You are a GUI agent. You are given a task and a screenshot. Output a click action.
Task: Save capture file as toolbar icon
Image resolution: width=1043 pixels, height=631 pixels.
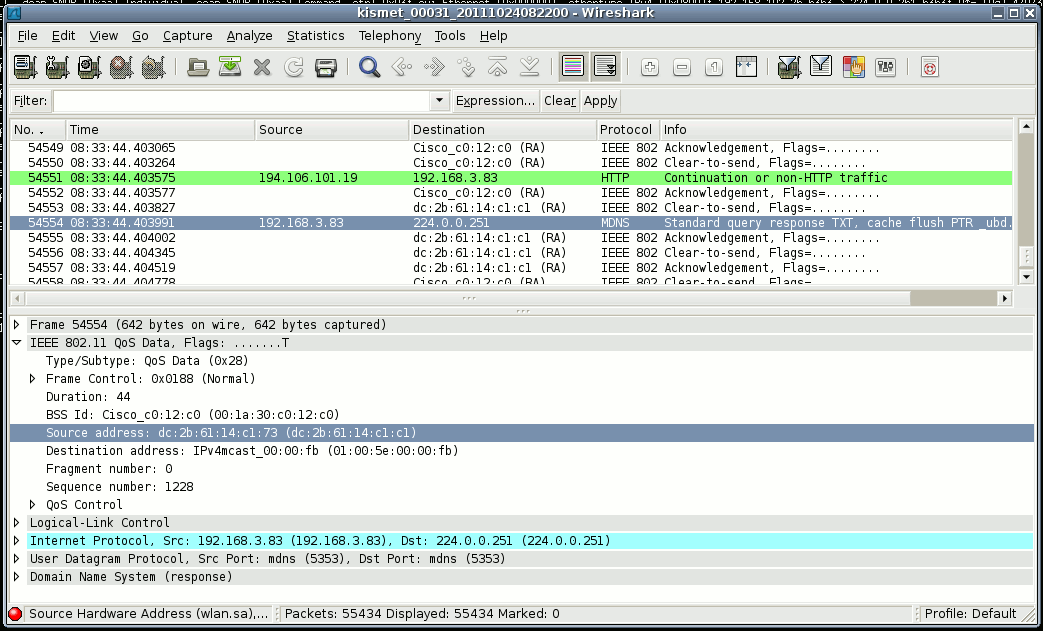tap(229, 67)
